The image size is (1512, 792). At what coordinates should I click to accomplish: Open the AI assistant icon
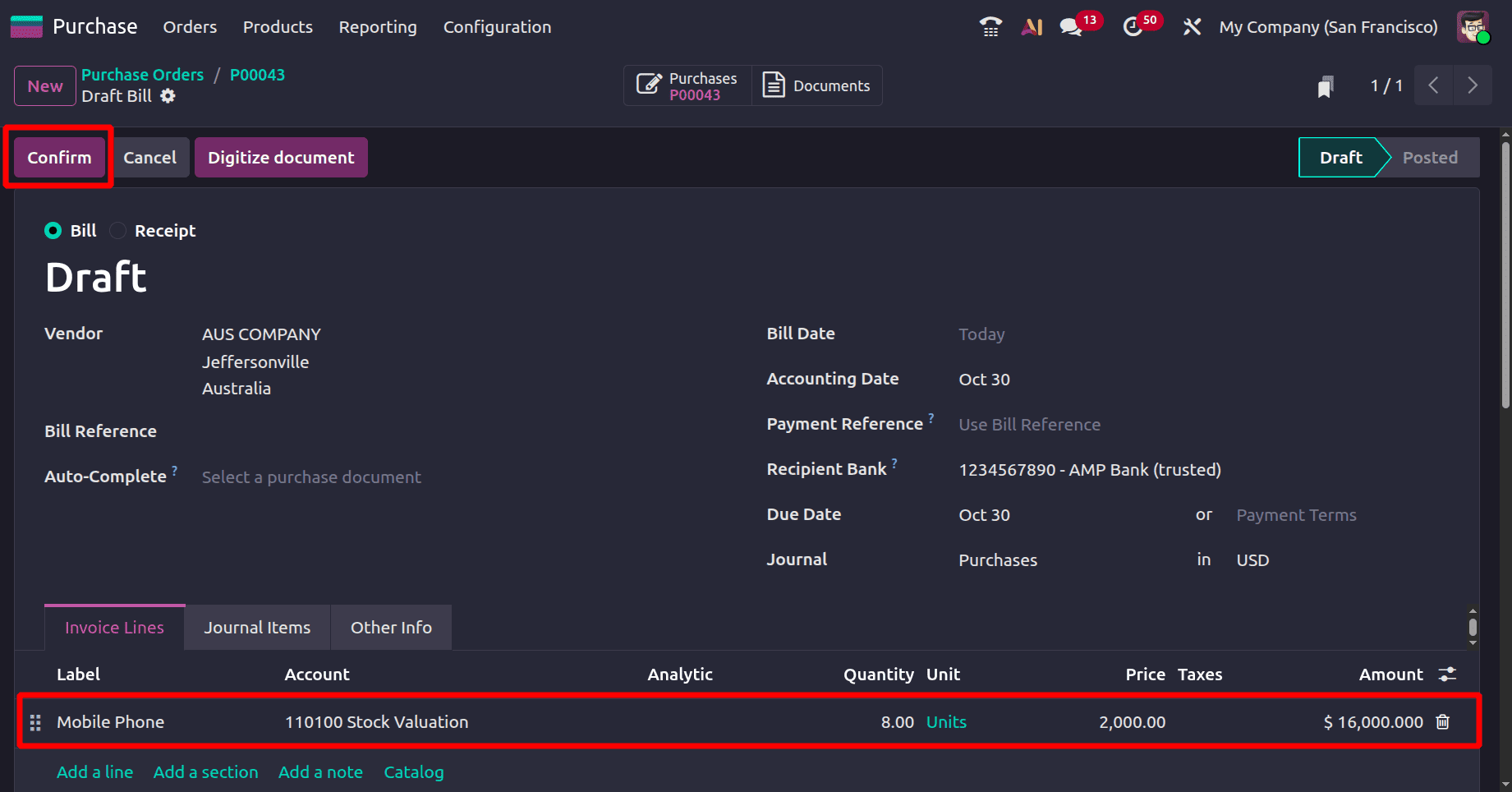tap(1032, 26)
